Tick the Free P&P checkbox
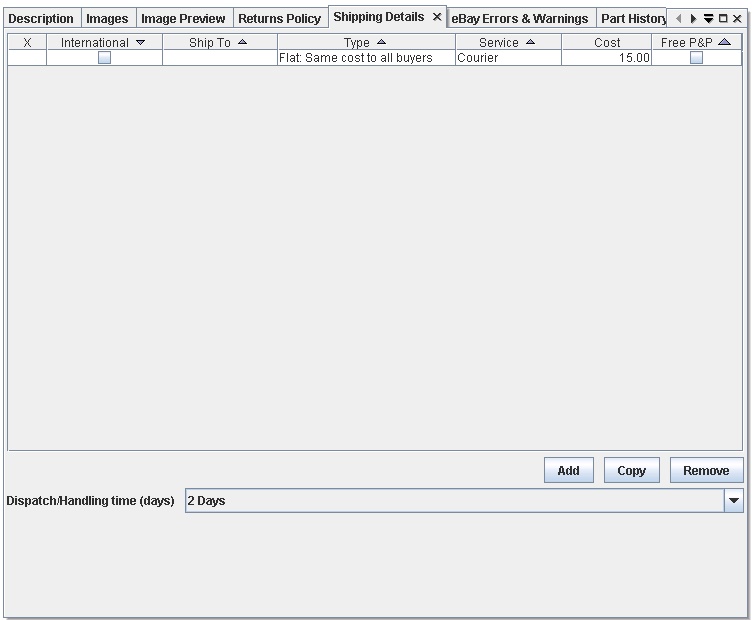 point(696,58)
